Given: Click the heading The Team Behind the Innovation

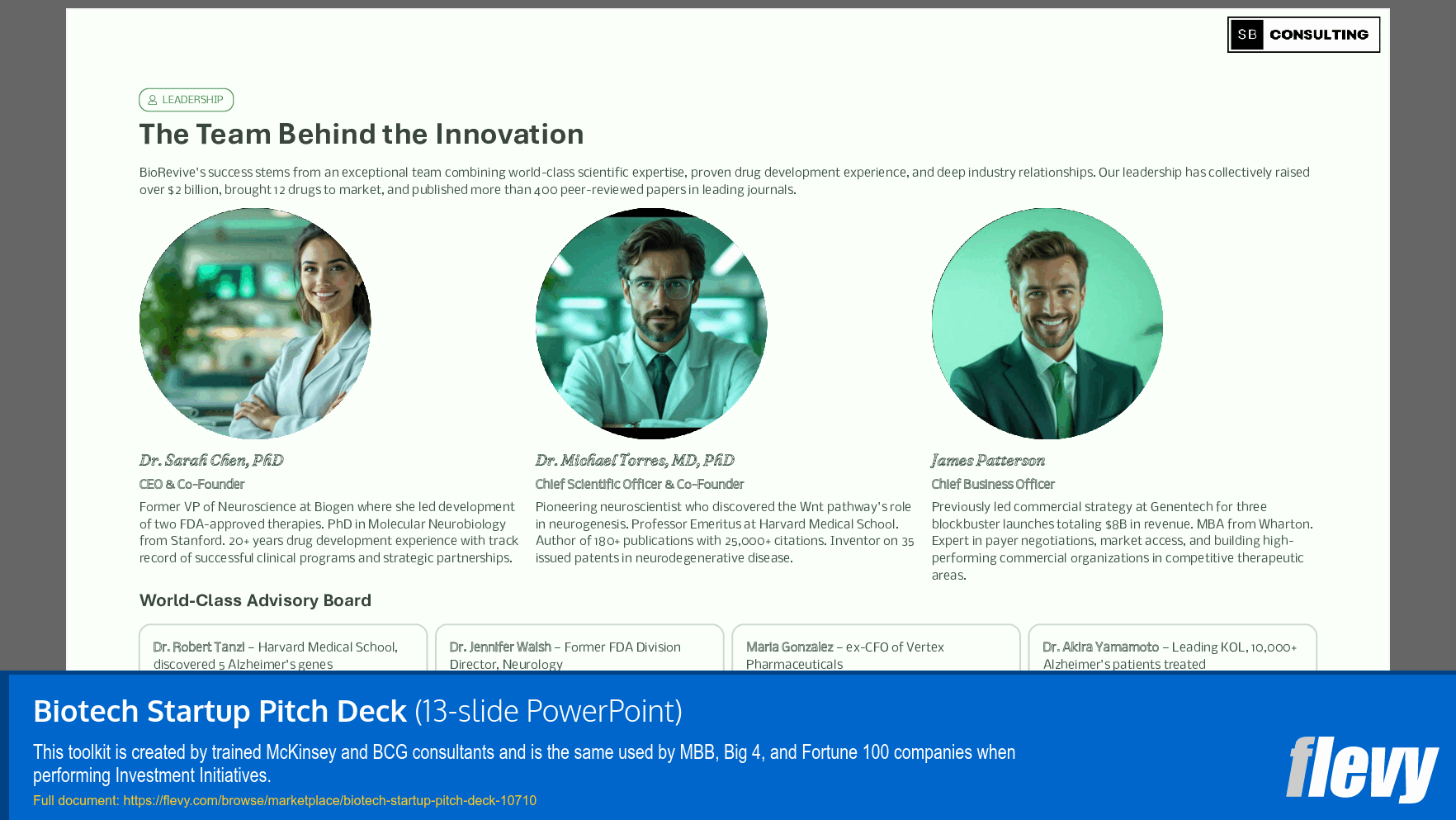Looking at the screenshot, I should tap(361, 134).
